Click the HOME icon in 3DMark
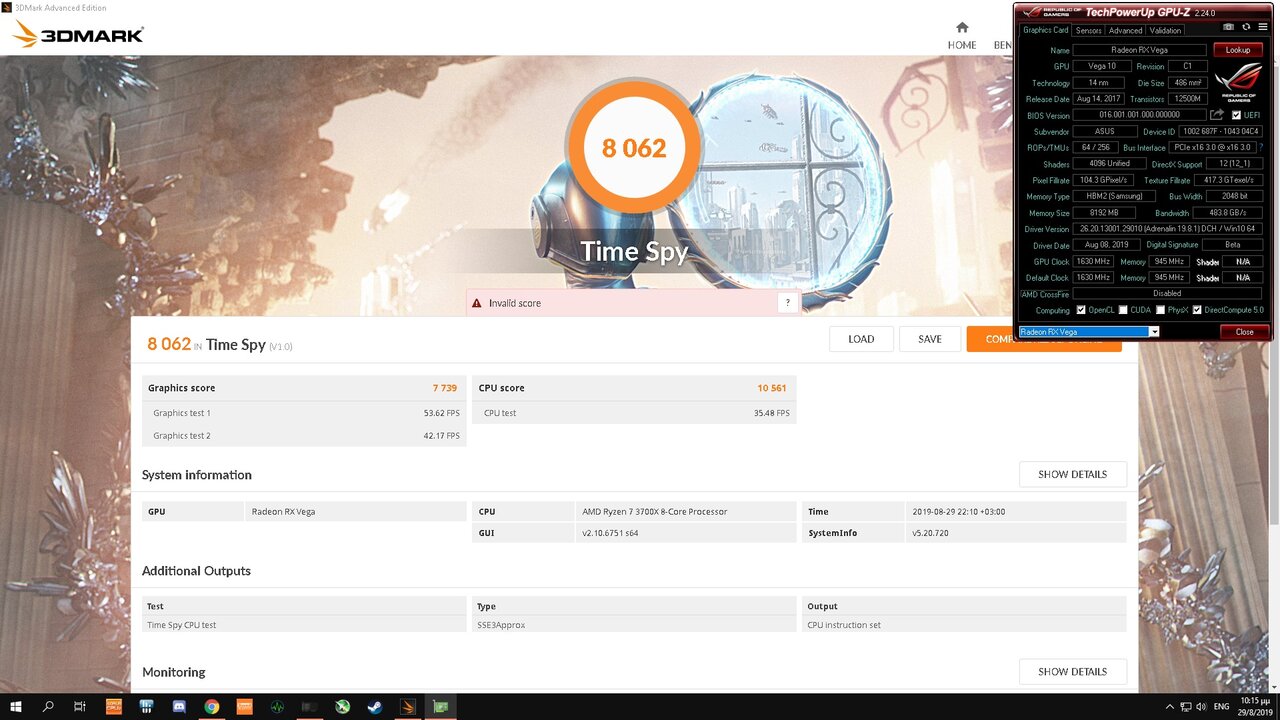 pyautogui.click(x=962, y=28)
